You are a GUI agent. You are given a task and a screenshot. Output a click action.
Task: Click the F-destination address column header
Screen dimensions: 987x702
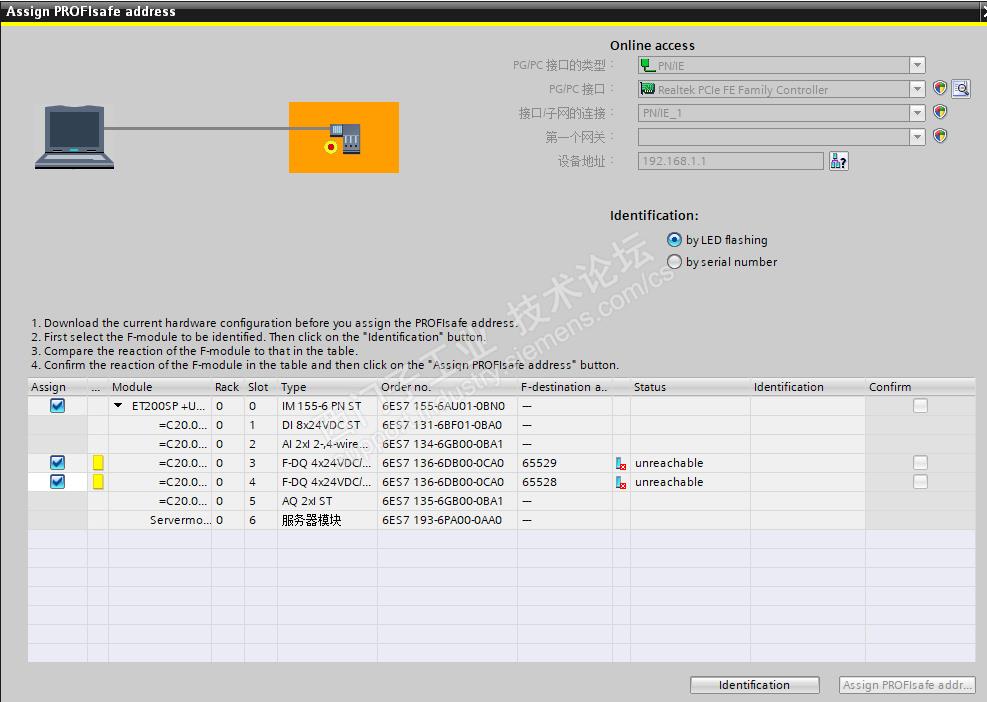[x=565, y=387]
